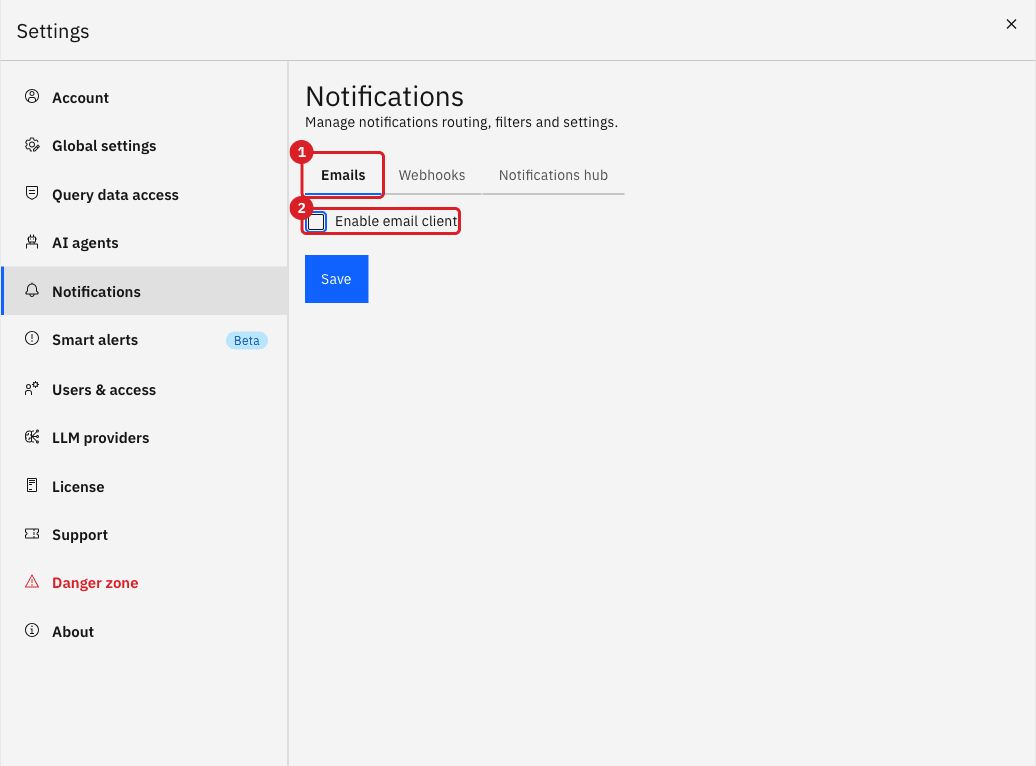Viewport: 1036px width, 766px height.
Task: Open the Smart alerts section
Action: [145, 340]
